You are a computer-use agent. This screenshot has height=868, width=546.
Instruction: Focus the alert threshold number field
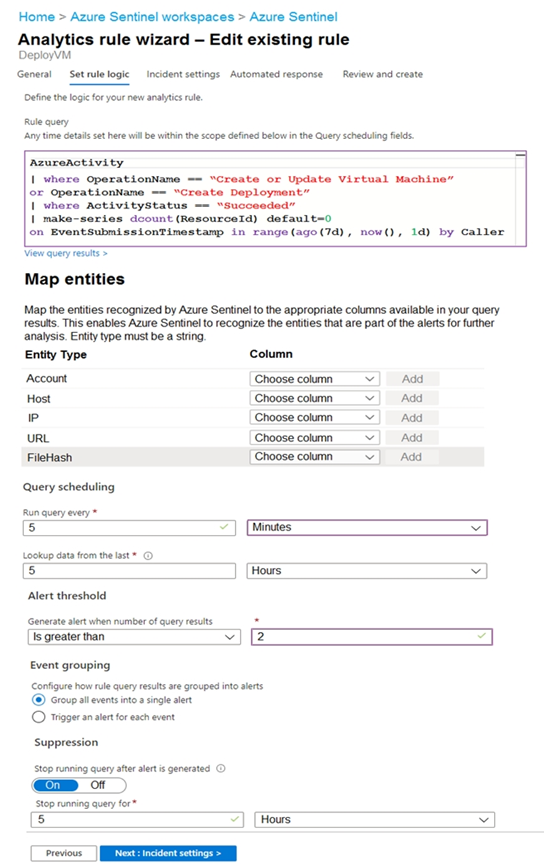(372, 637)
